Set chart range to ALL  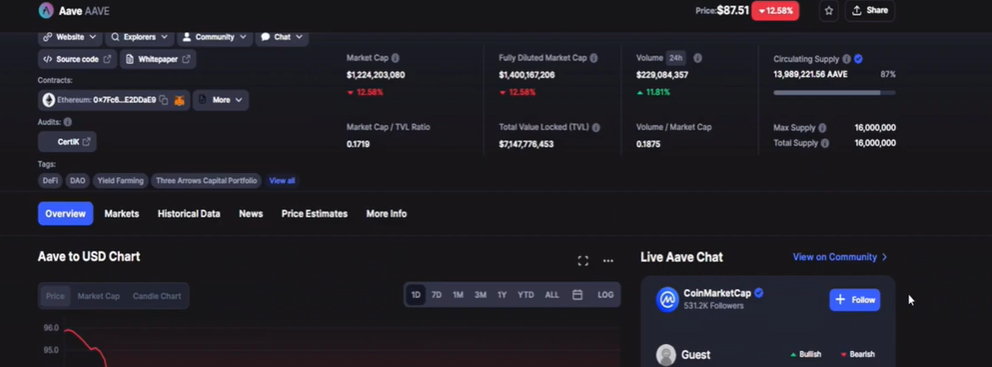(552, 295)
